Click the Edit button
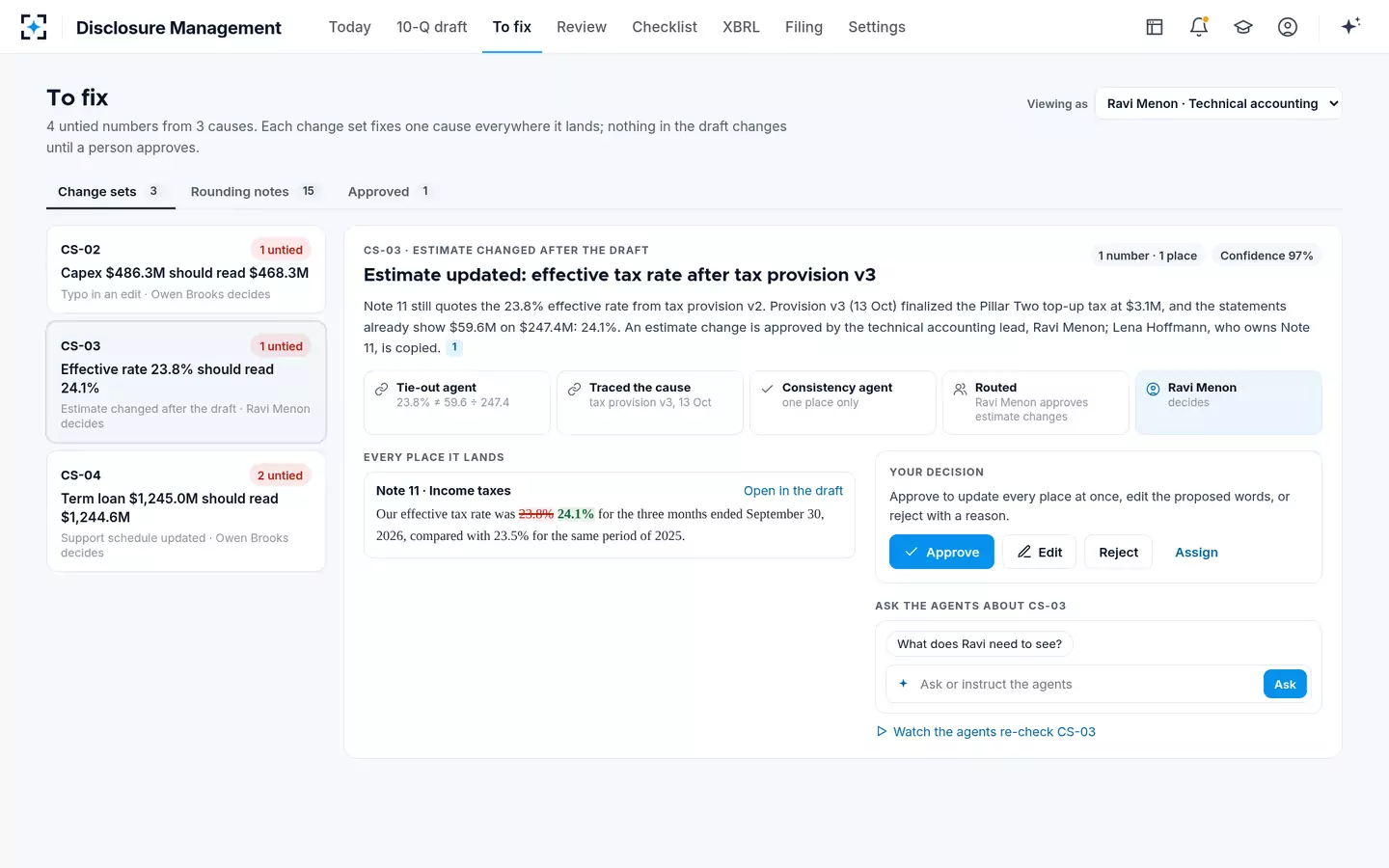This screenshot has width=1389, height=868. point(1040,552)
